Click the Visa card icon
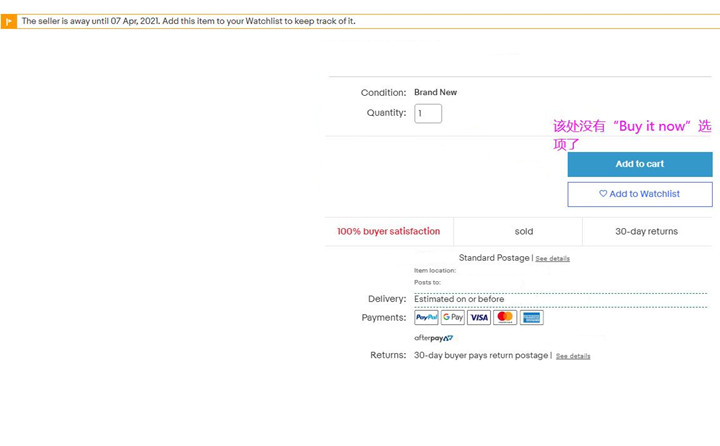This screenshot has height=446, width=720. [x=479, y=317]
